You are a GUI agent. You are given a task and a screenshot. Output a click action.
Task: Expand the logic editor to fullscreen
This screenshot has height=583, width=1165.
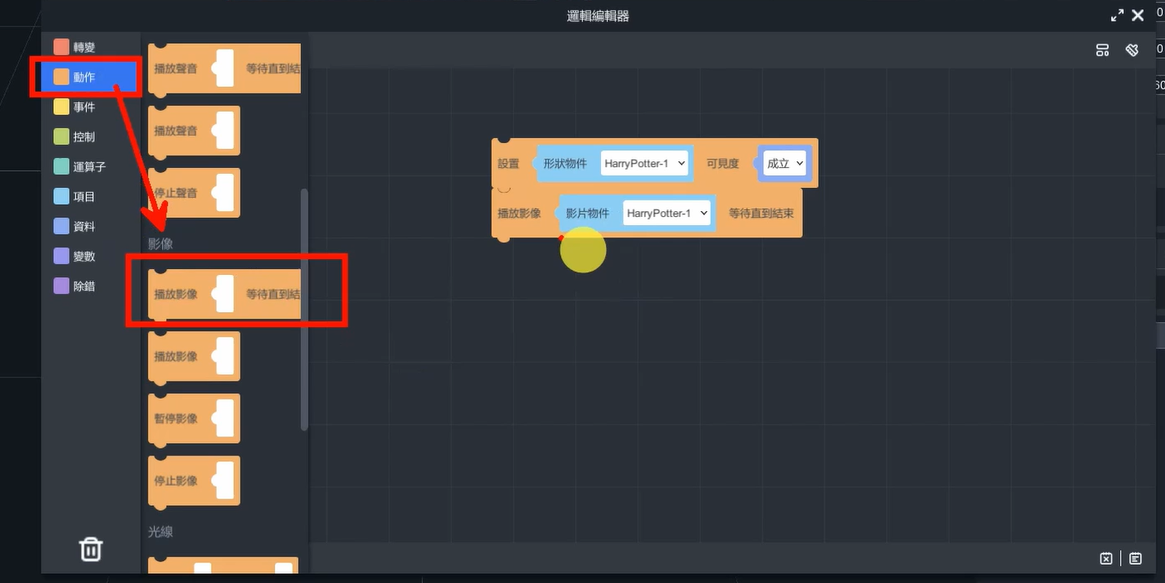tap(1117, 16)
